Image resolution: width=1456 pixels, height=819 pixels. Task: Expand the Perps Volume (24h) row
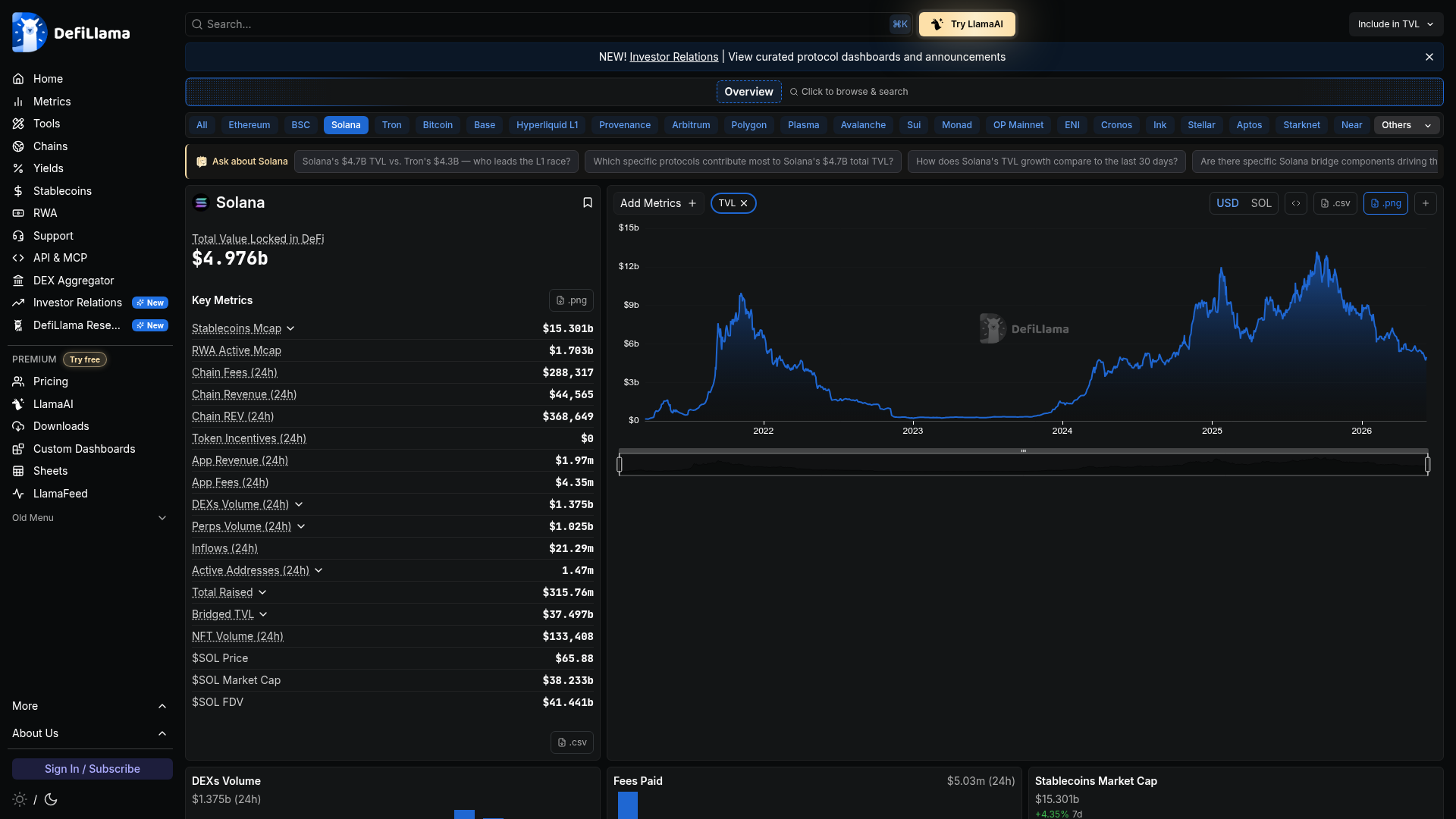301,526
